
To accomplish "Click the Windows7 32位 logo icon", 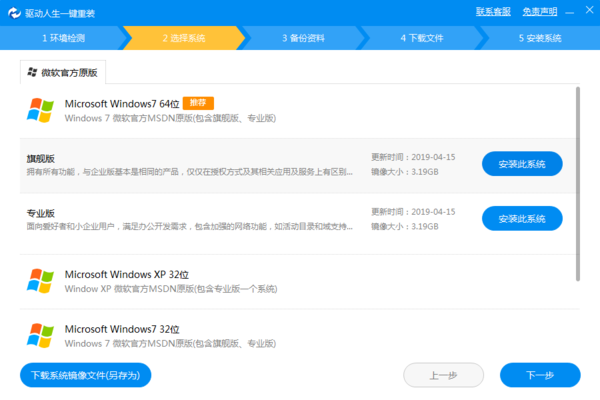I will pyautogui.click(x=41, y=336).
